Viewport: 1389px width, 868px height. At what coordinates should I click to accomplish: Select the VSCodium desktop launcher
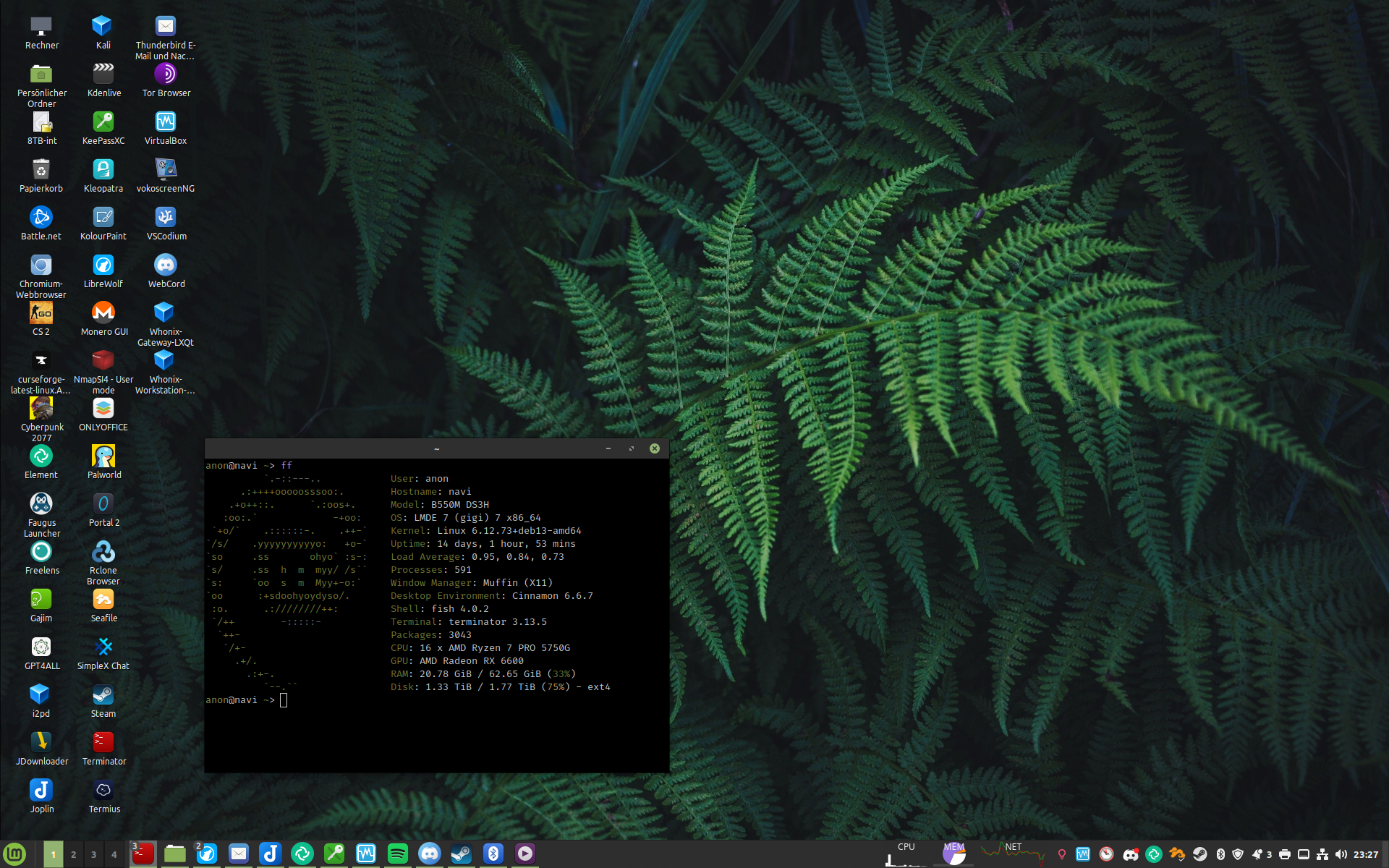[x=166, y=218]
